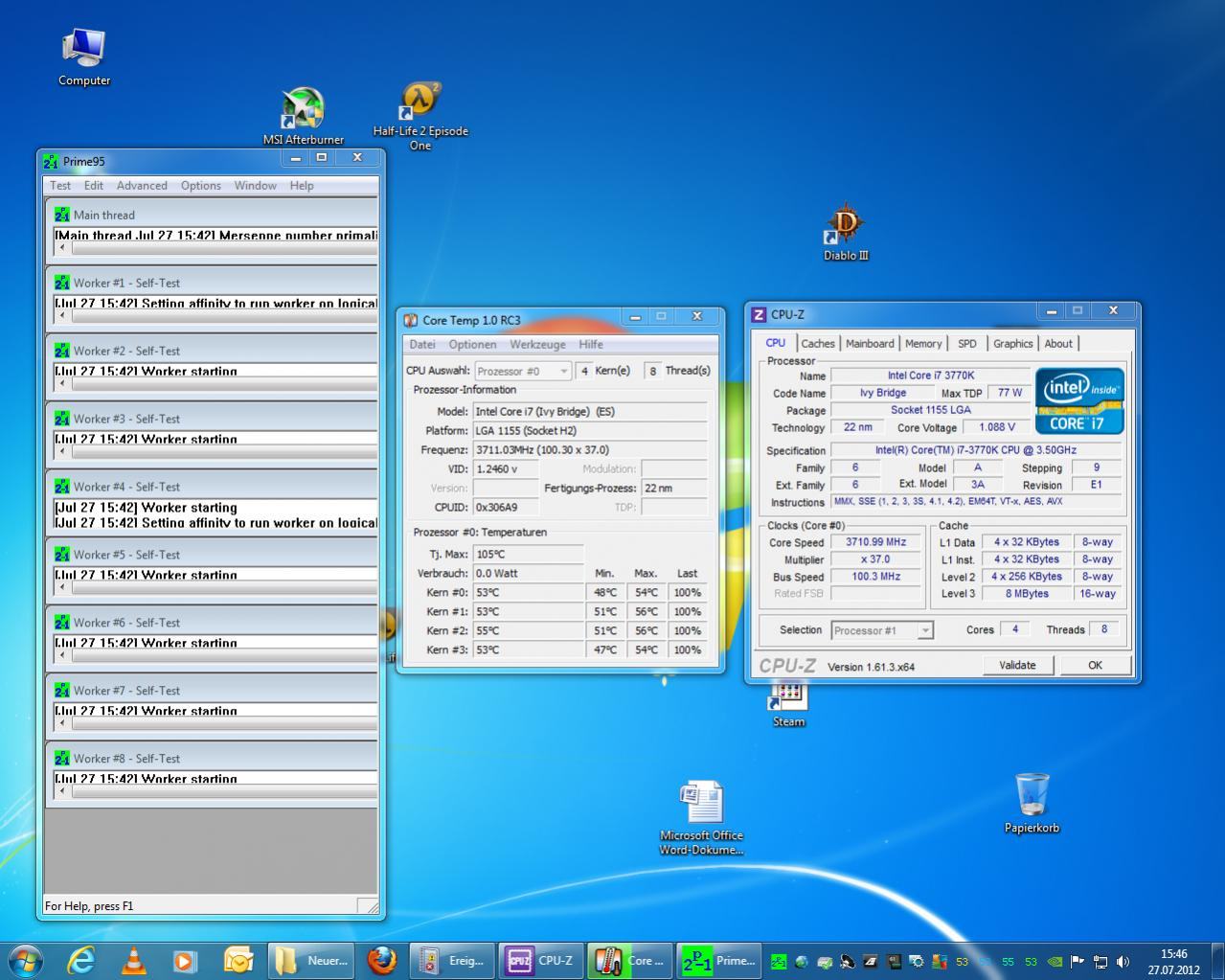Image resolution: width=1225 pixels, height=980 pixels.
Task: Click the volume speaker icon in system tray
Action: tap(1123, 962)
